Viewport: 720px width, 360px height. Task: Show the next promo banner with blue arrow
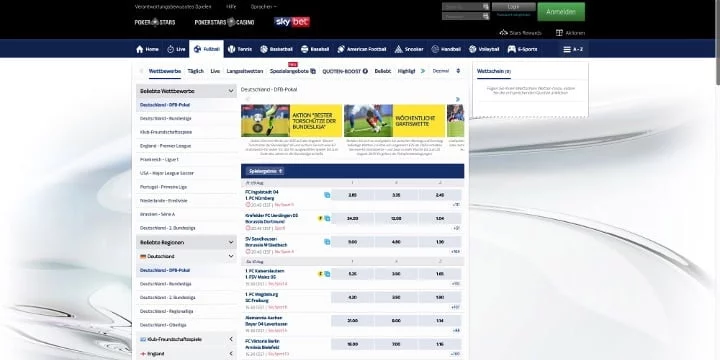(457, 99)
